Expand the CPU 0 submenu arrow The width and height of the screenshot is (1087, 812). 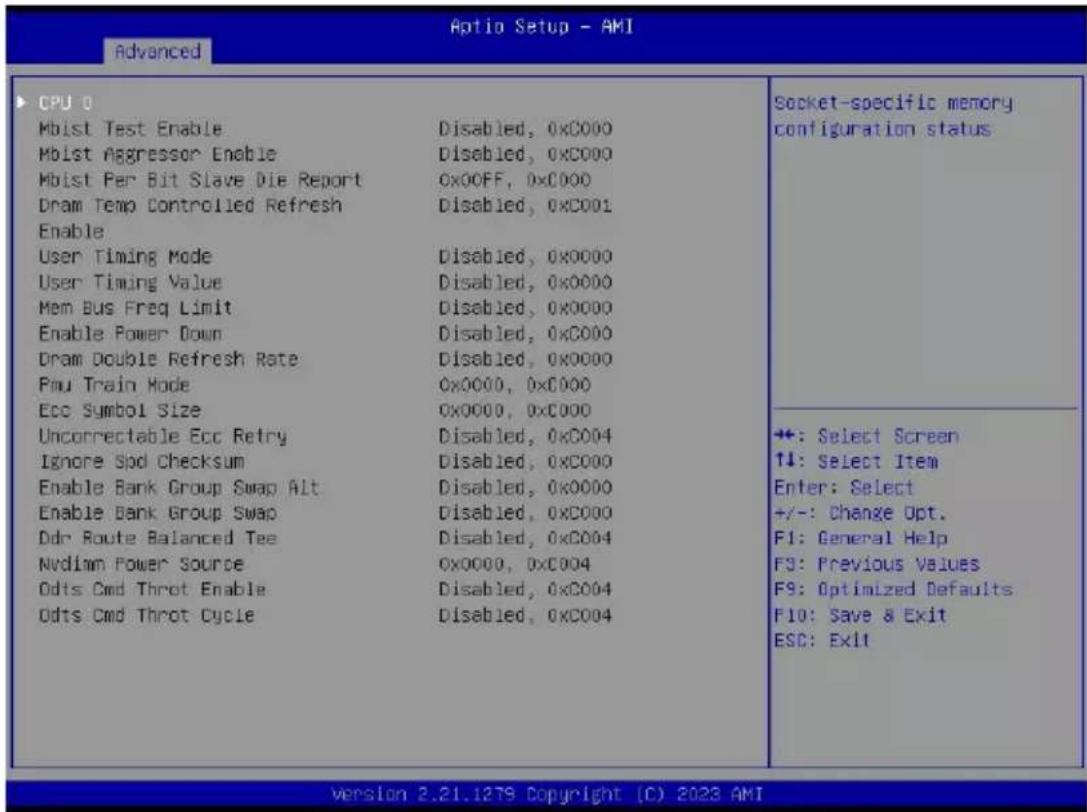[x=22, y=103]
